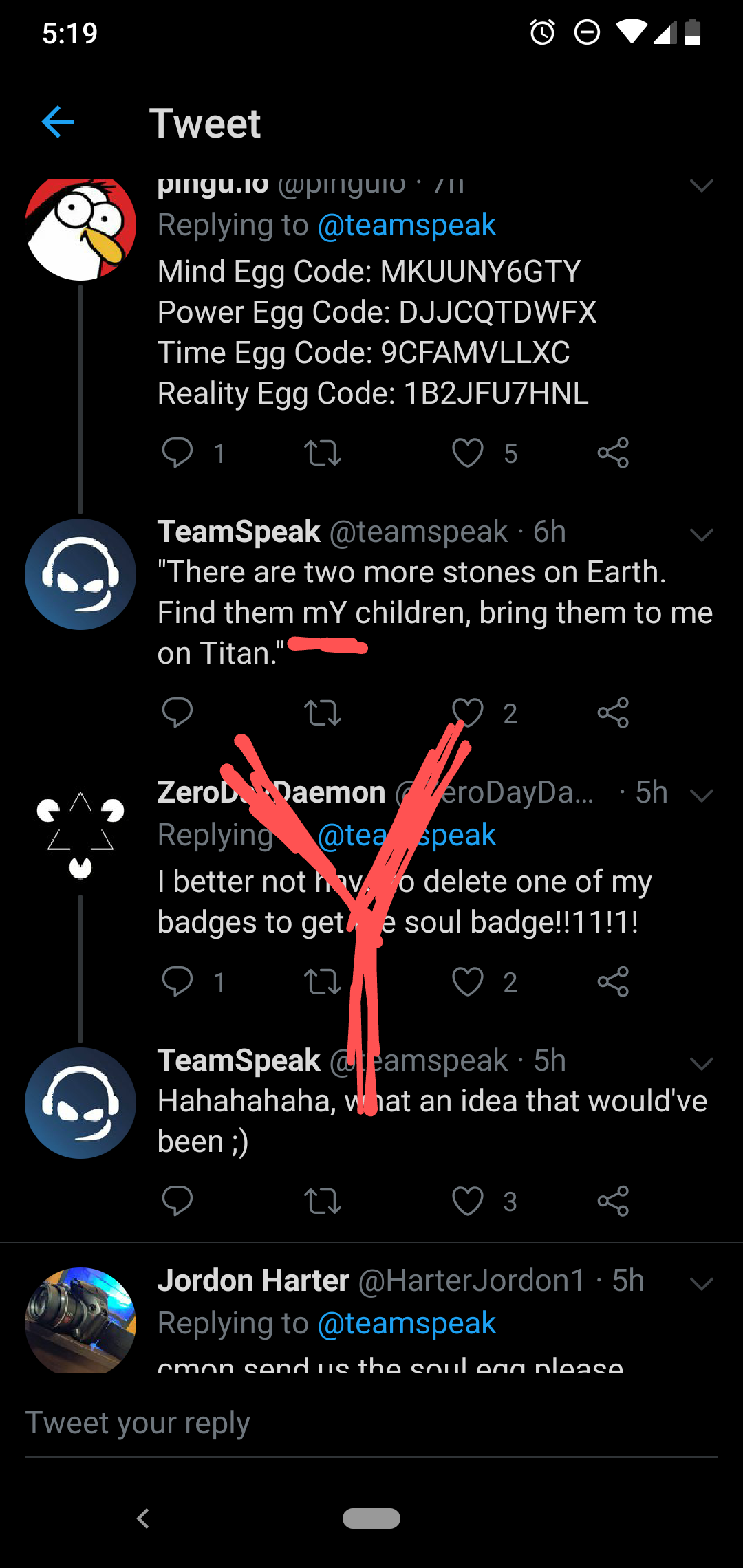Open pingu.io's profile picture
This screenshot has height=1568, width=743.
tap(80, 228)
